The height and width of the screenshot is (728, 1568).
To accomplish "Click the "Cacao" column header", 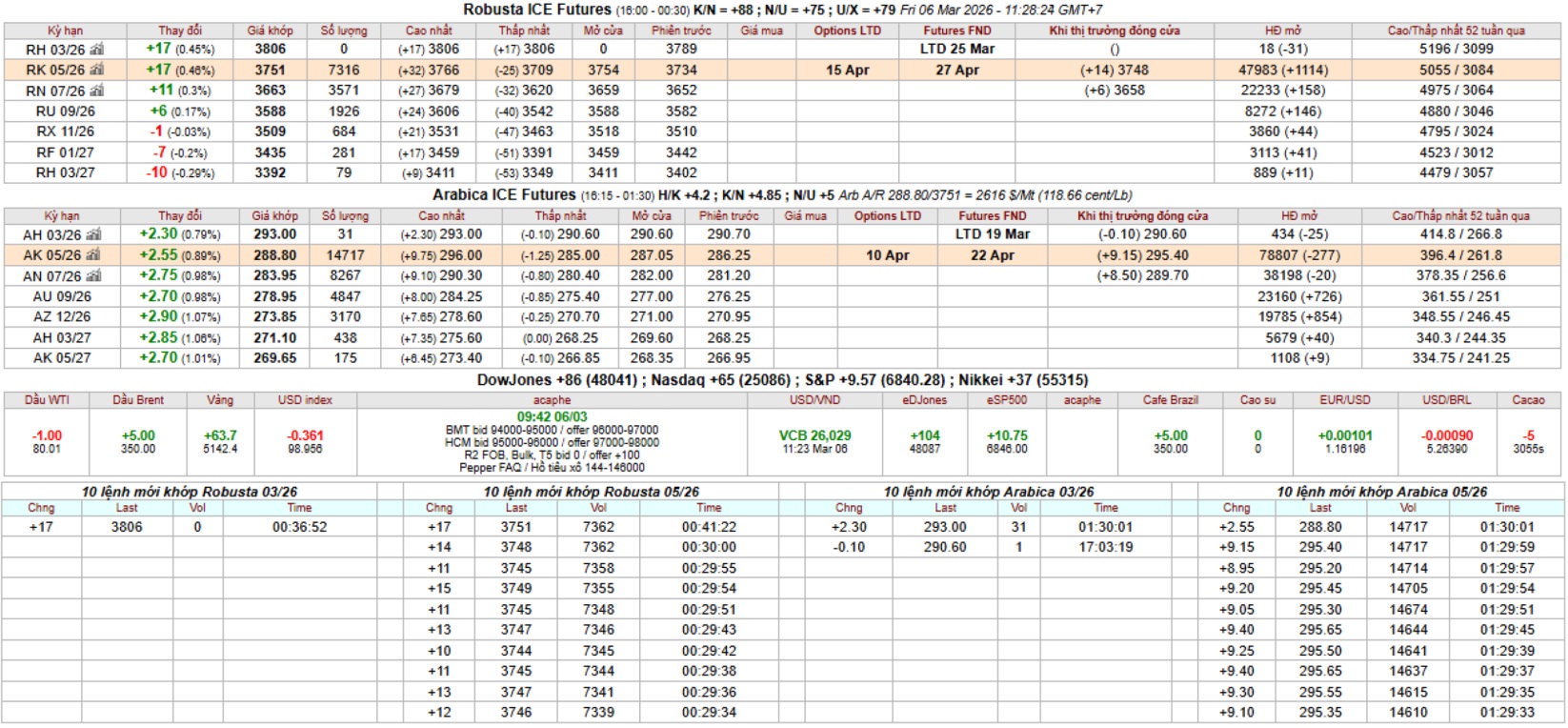I will tap(1528, 400).
